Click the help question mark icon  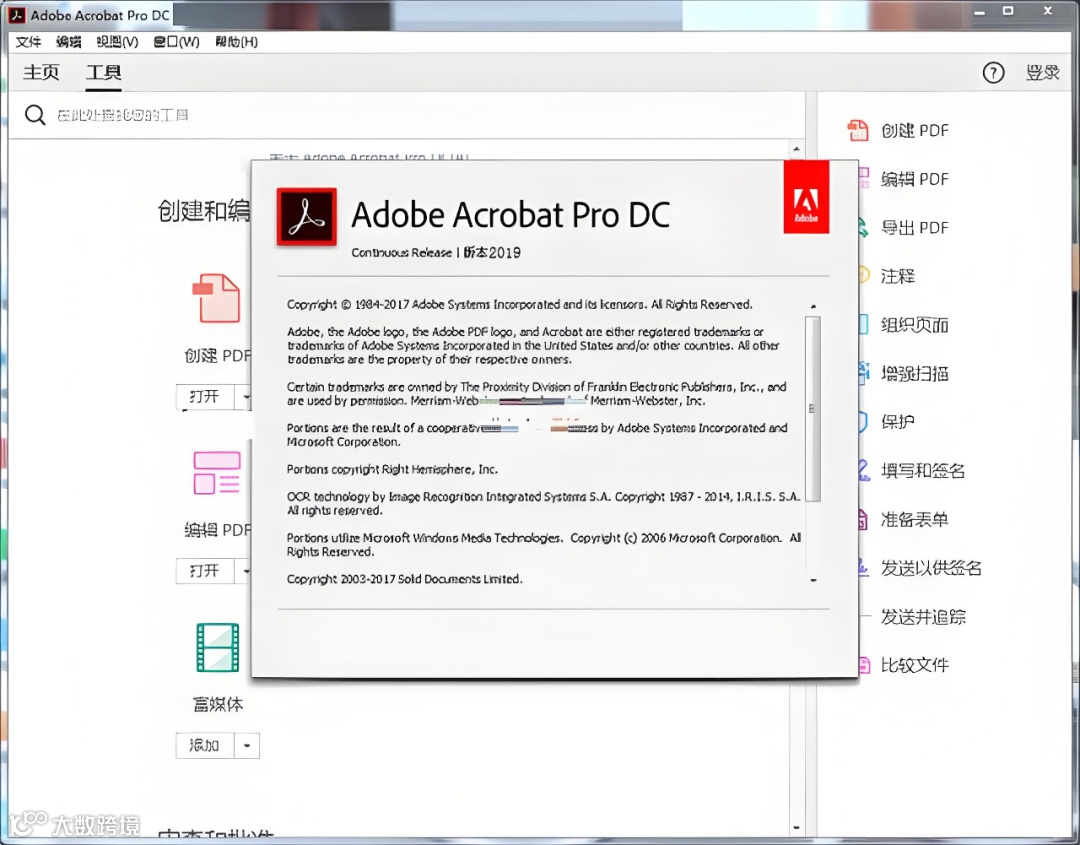pyautogui.click(x=993, y=72)
